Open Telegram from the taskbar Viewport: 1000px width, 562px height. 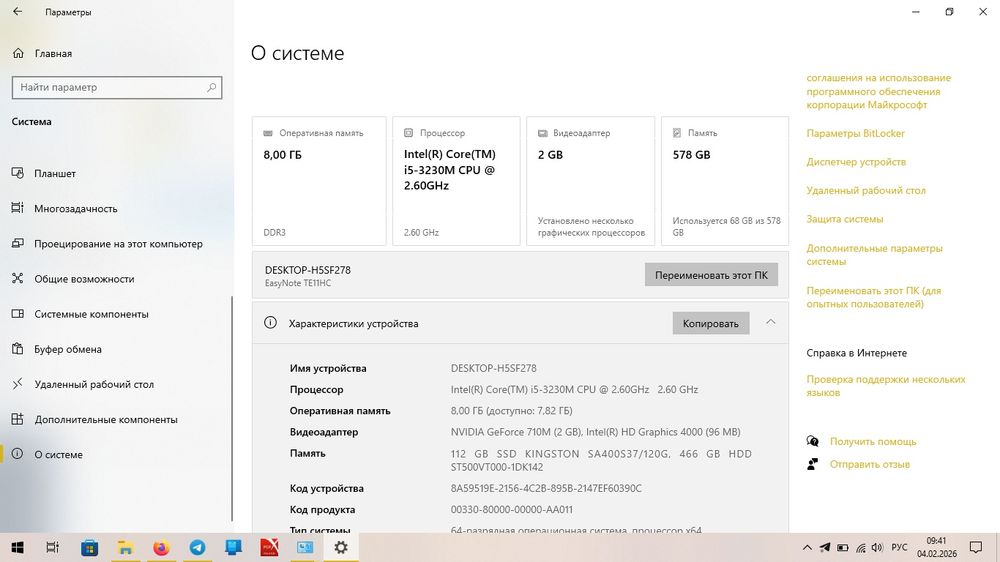tap(198, 547)
